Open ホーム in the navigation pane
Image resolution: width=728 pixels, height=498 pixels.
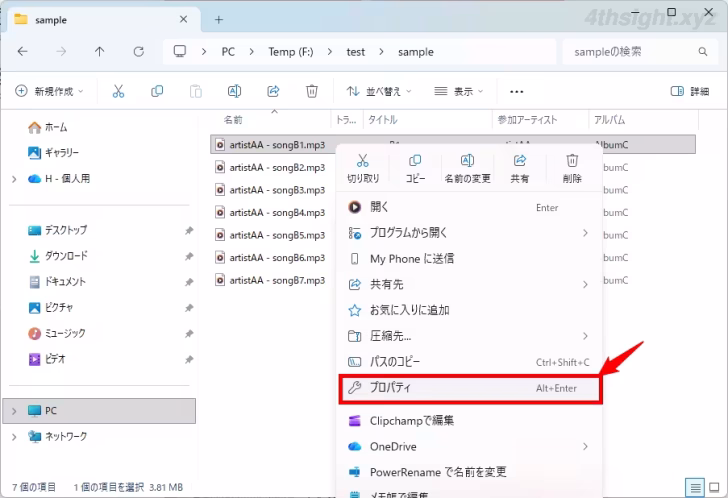47,127
